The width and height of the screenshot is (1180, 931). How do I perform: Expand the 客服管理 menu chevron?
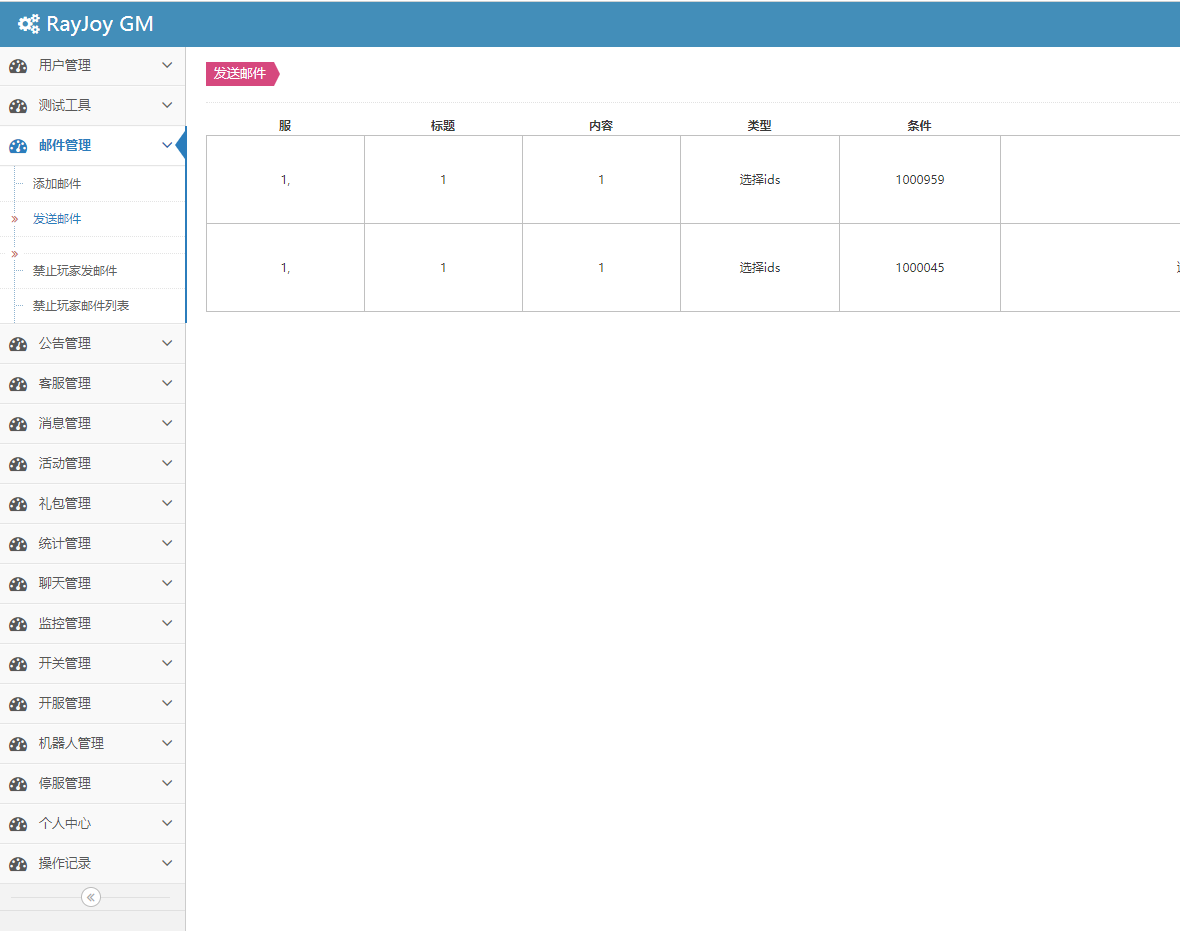(167, 383)
